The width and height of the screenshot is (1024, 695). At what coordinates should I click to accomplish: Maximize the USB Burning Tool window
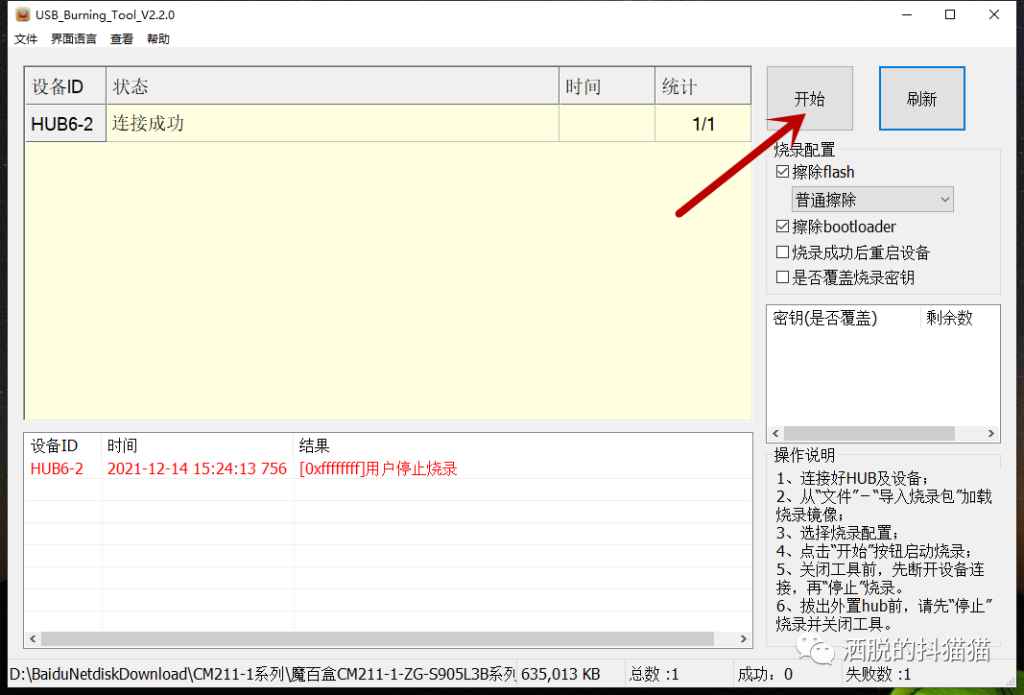click(x=950, y=15)
